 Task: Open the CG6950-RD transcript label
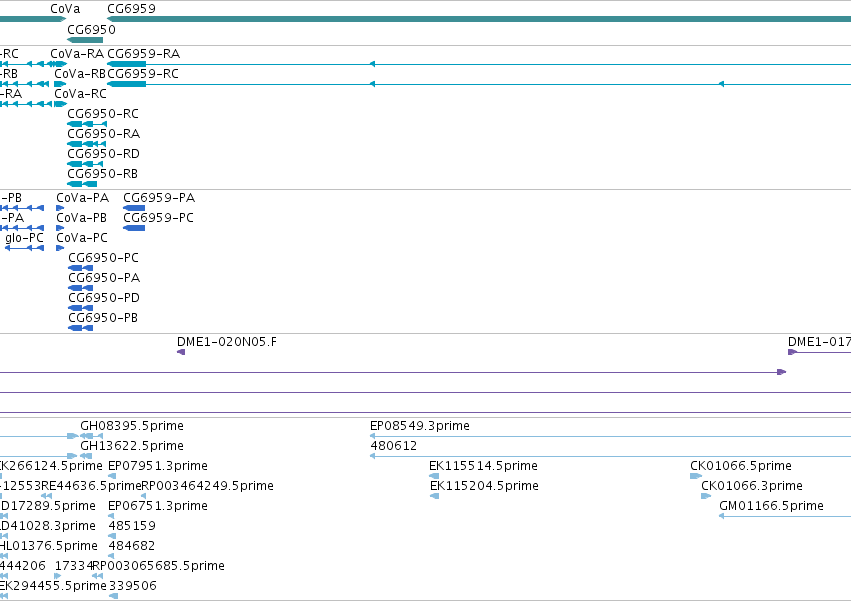pyautogui.click(x=104, y=154)
